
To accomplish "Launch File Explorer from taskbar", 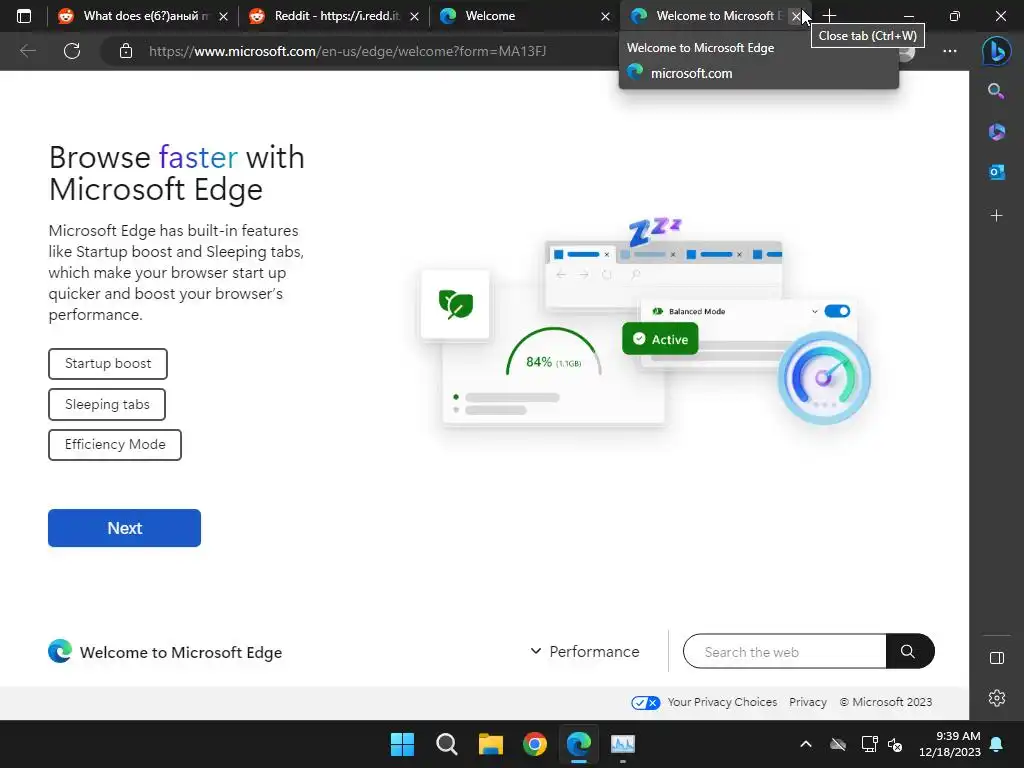I will click(x=490, y=744).
